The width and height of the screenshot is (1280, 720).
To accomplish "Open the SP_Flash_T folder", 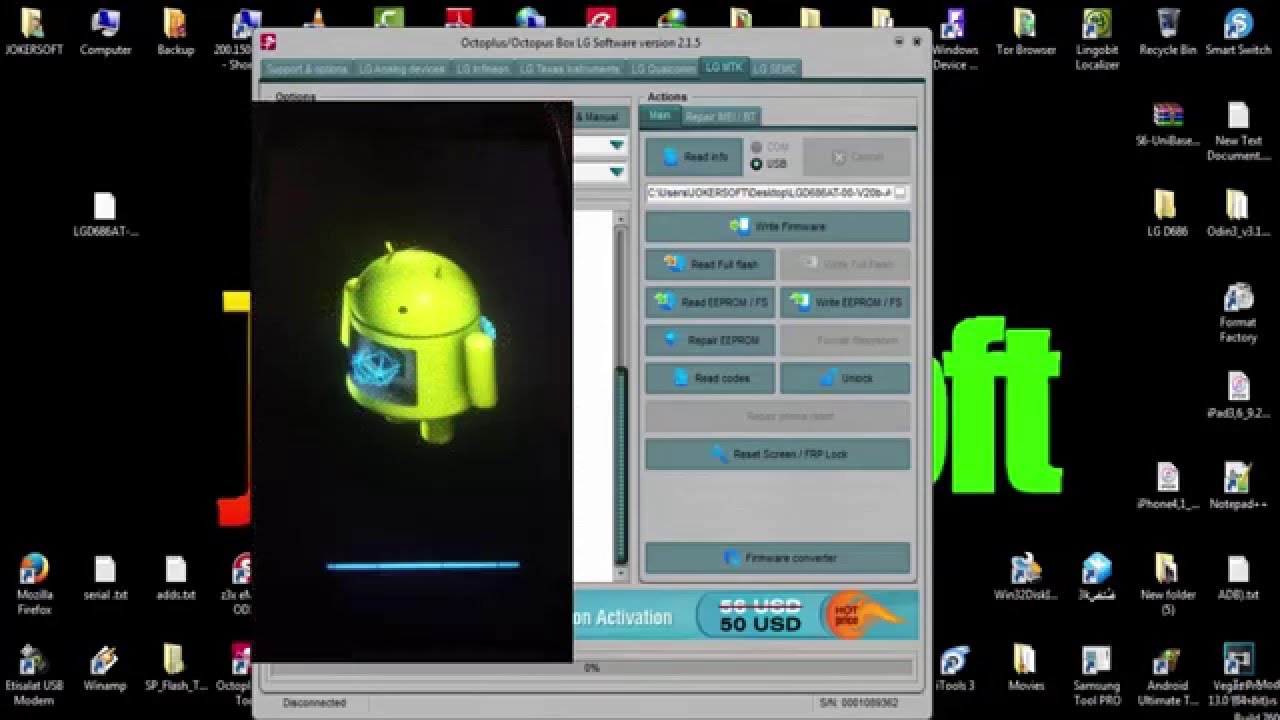I will 175,668.
